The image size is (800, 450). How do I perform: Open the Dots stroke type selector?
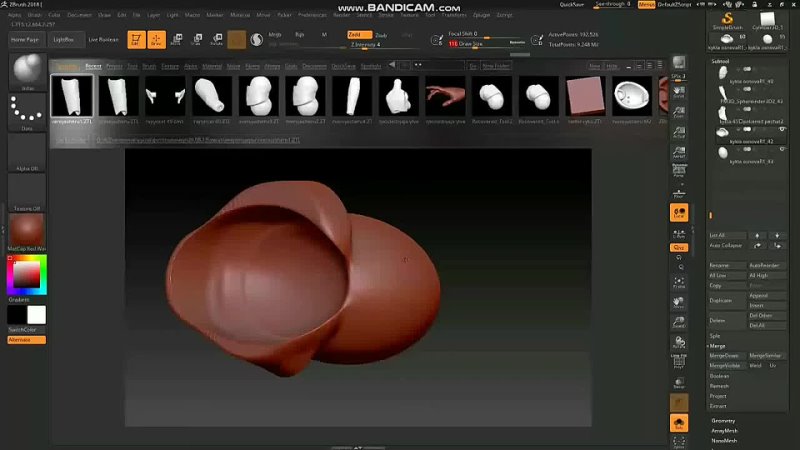coord(28,112)
